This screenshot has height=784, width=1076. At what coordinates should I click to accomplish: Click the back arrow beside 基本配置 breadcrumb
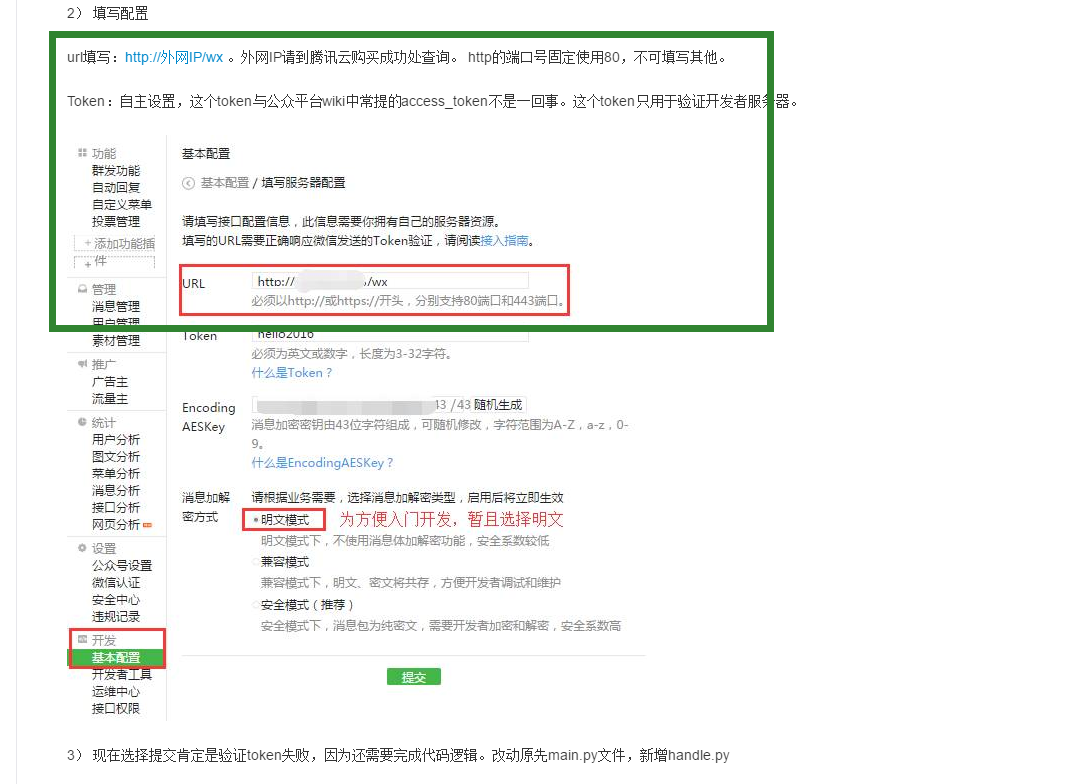188,183
